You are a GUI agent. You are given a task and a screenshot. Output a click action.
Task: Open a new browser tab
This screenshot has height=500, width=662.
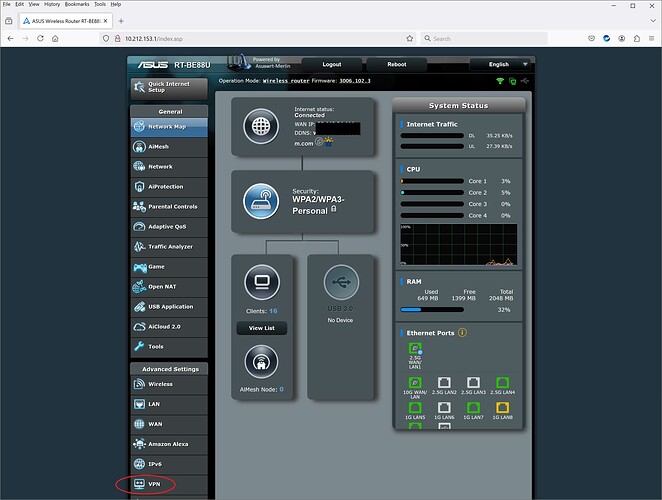tap(121, 21)
